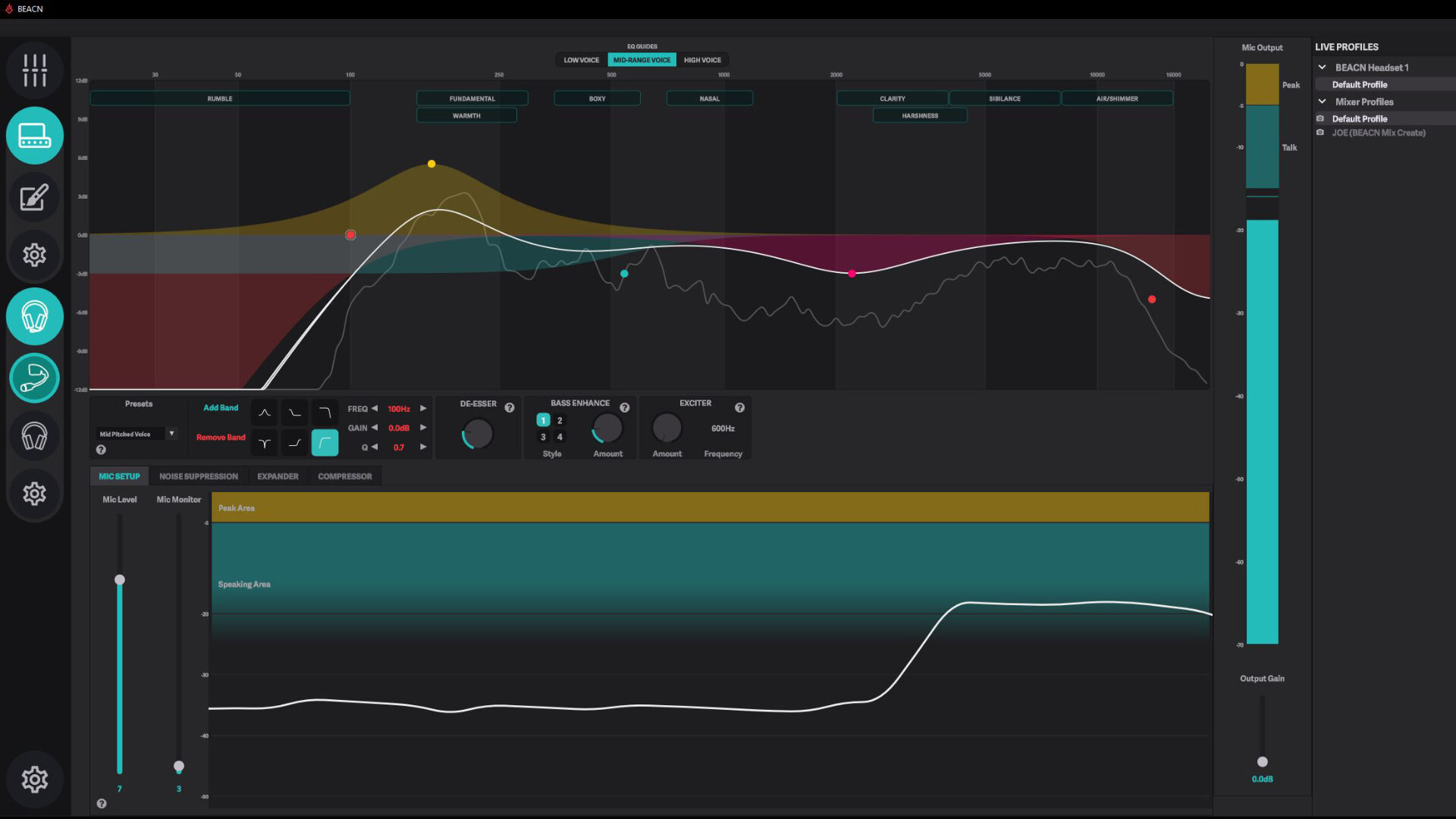1456x819 pixels.
Task: Select the notch filter shape icon
Action: click(x=264, y=443)
